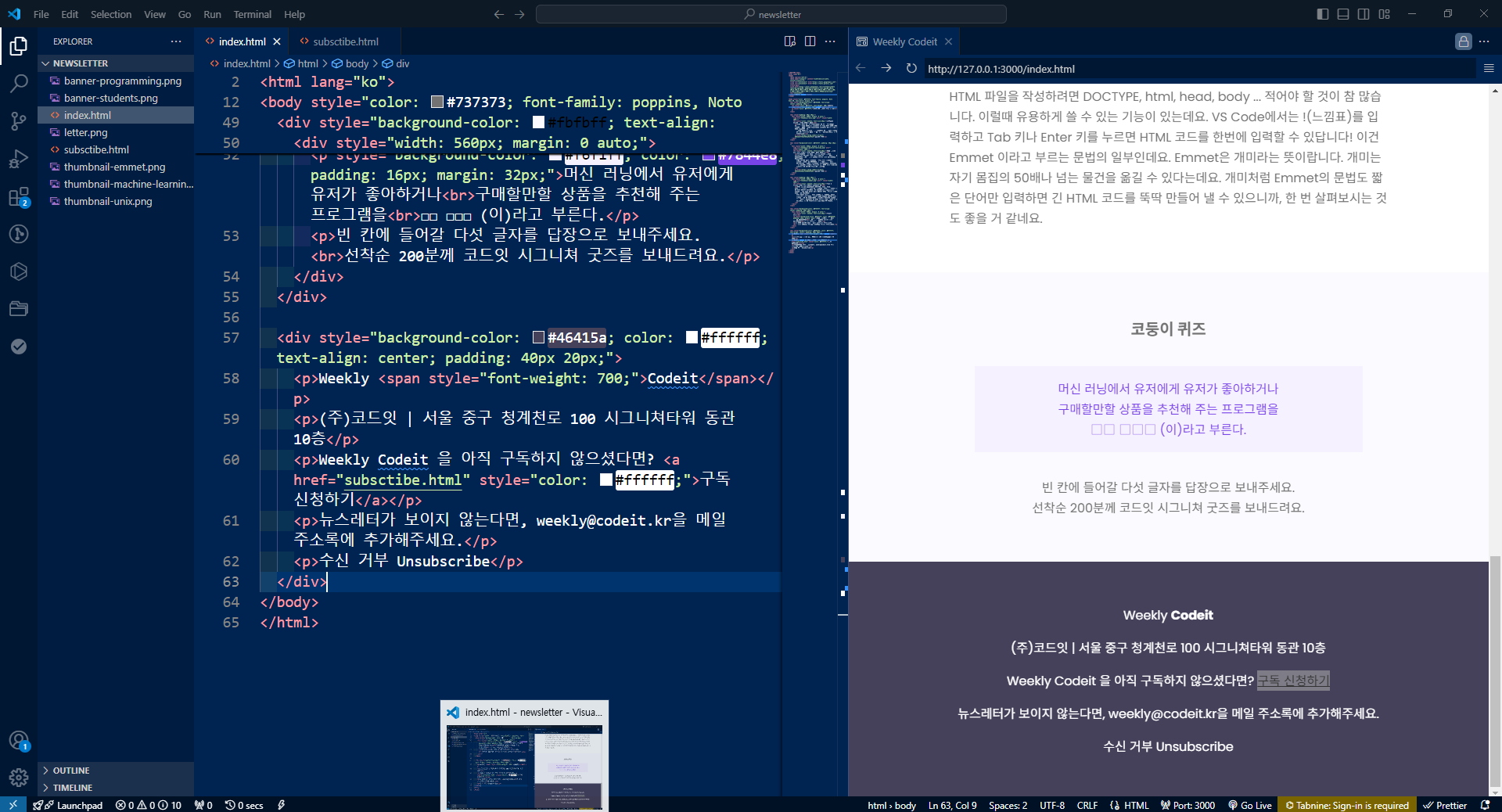
Task: Open Explorer views and more actions menu
Action: [176, 41]
